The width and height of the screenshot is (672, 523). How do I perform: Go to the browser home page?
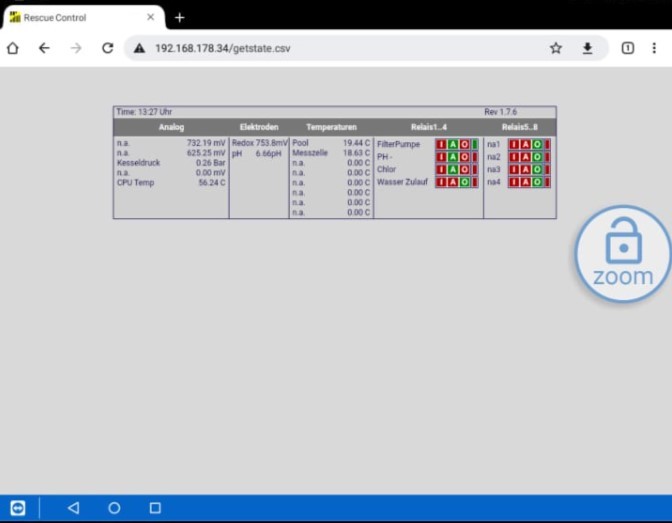tap(13, 48)
